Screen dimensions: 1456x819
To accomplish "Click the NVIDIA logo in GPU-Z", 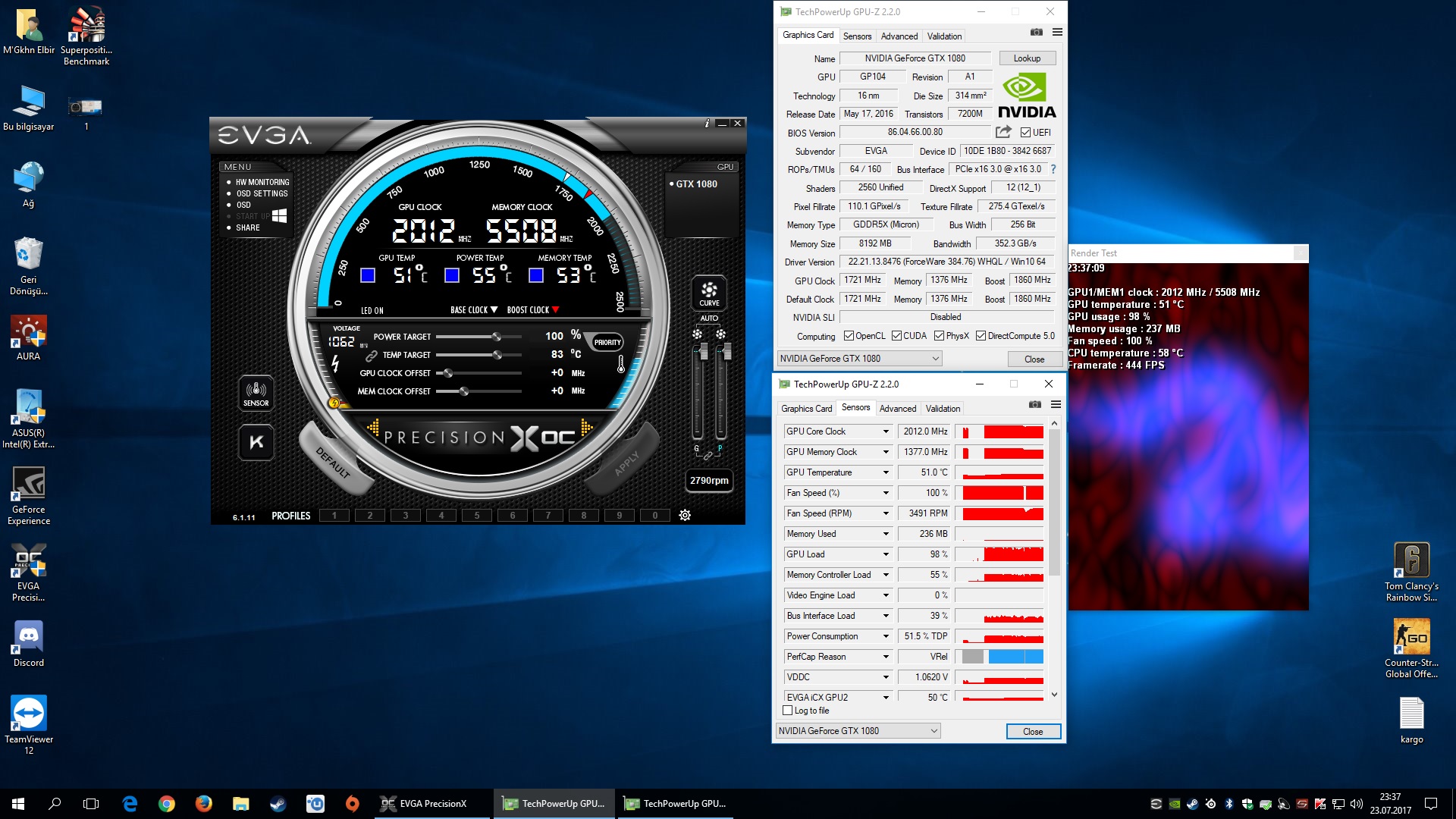I will (x=1027, y=96).
